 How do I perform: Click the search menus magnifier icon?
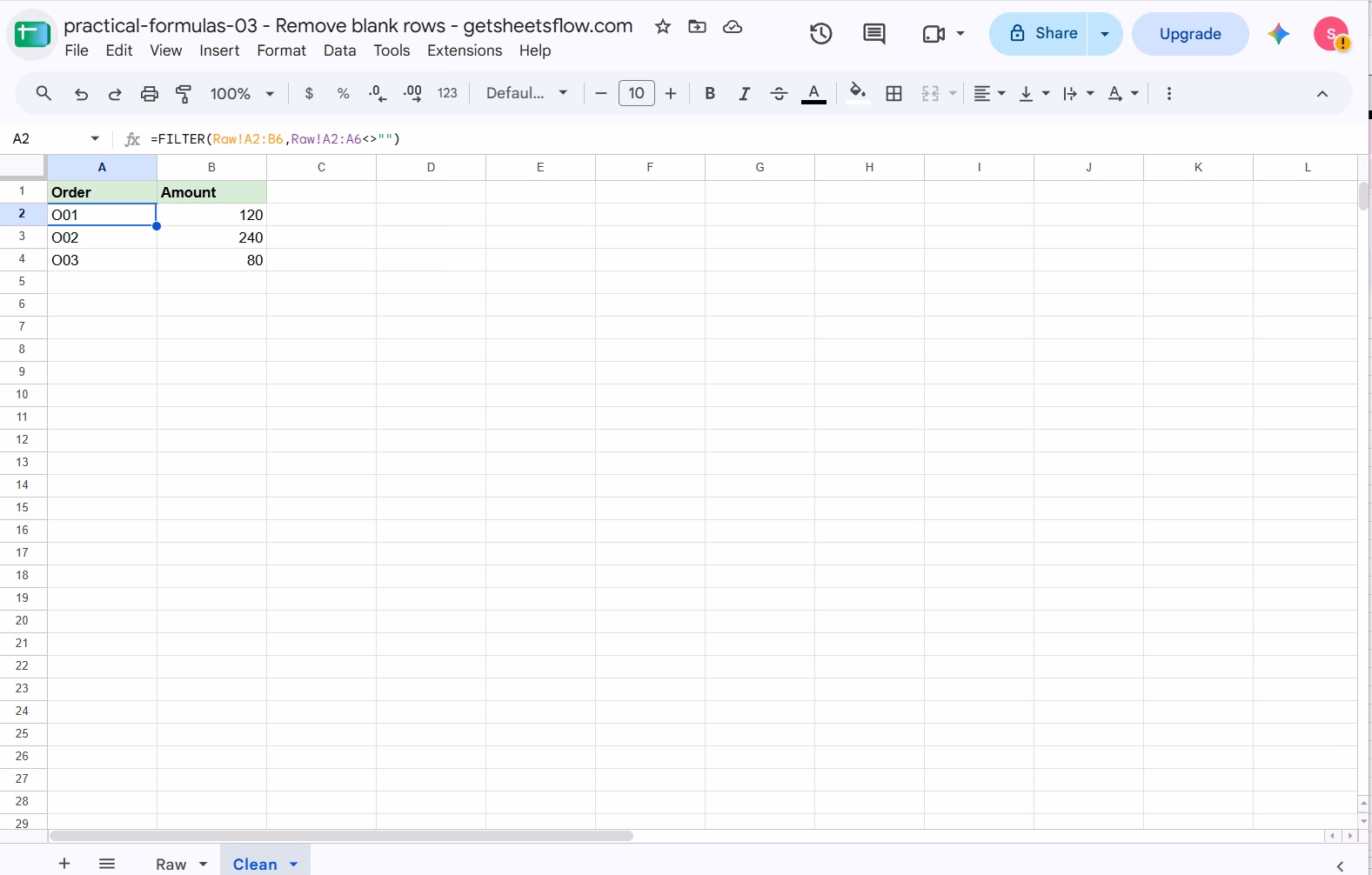pyautogui.click(x=44, y=93)
